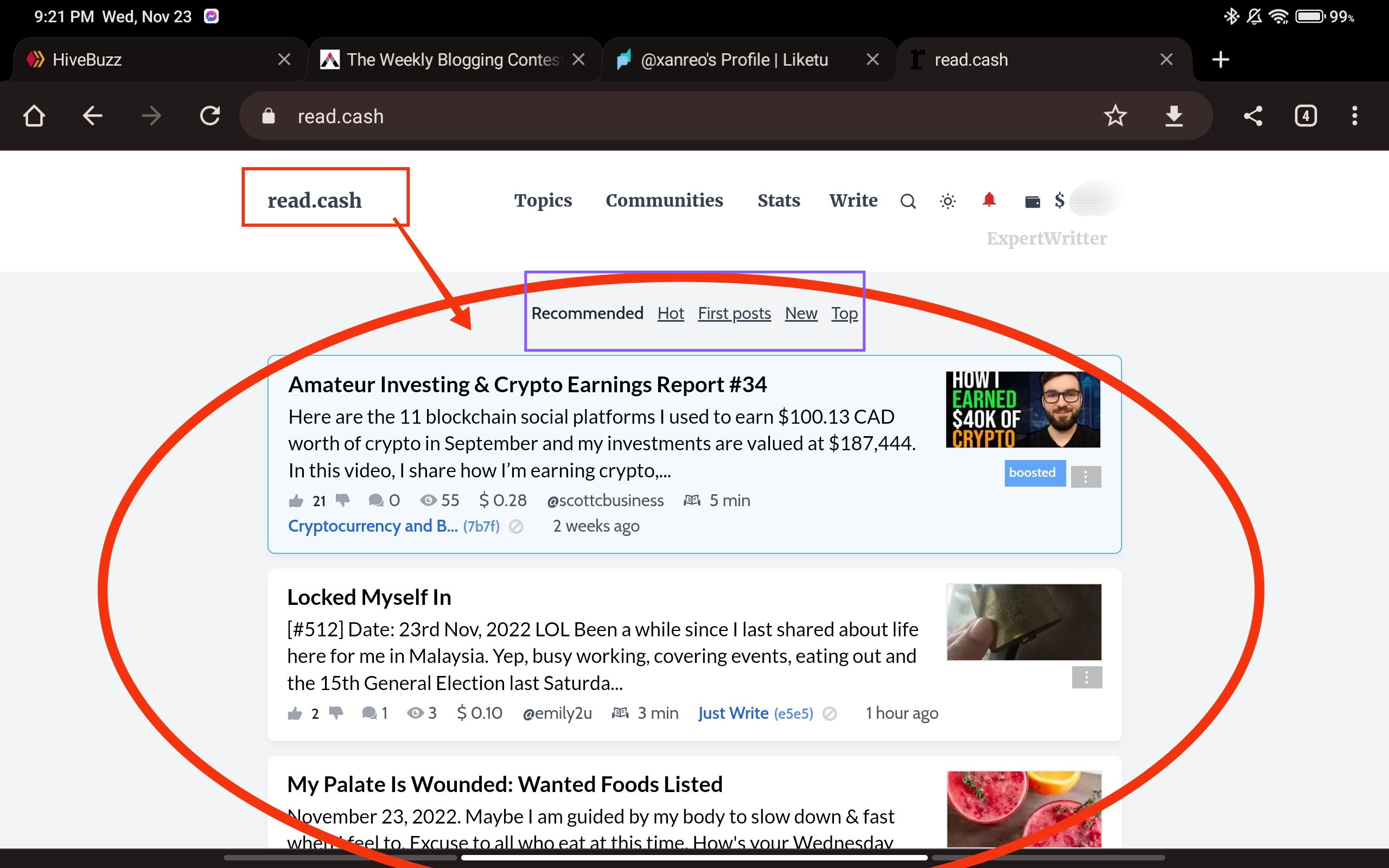1389x868 pixels.
Task: Show Hot posts
Action: pos(671,314)
